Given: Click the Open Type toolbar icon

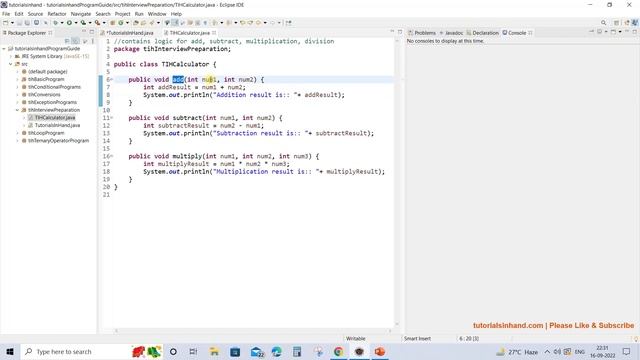Looking at the screenshot, I should coord(136,23).
